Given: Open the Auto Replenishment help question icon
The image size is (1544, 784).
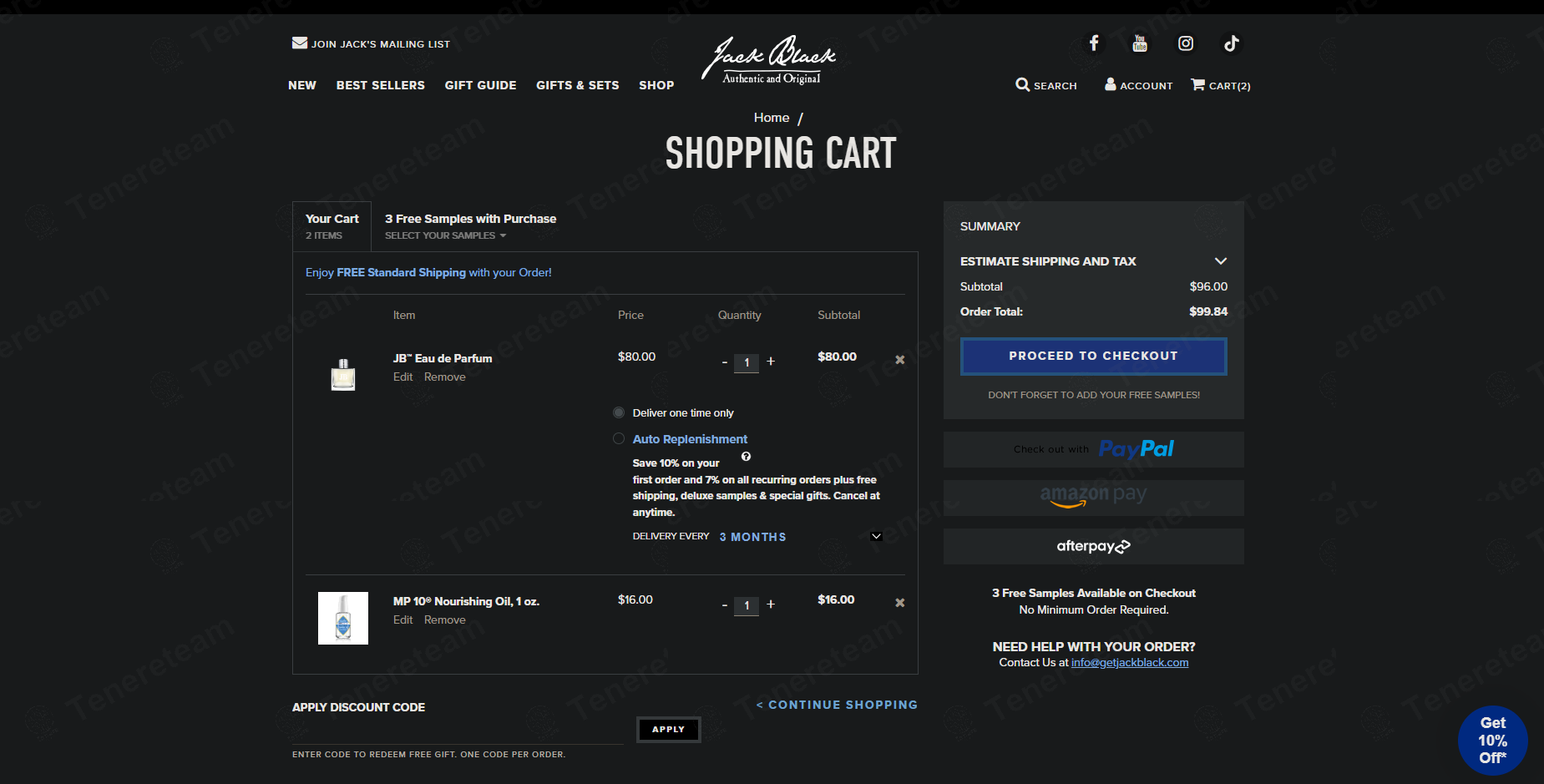Looking at the screenshot, I should pyautogui.click(x=747, y=457).
